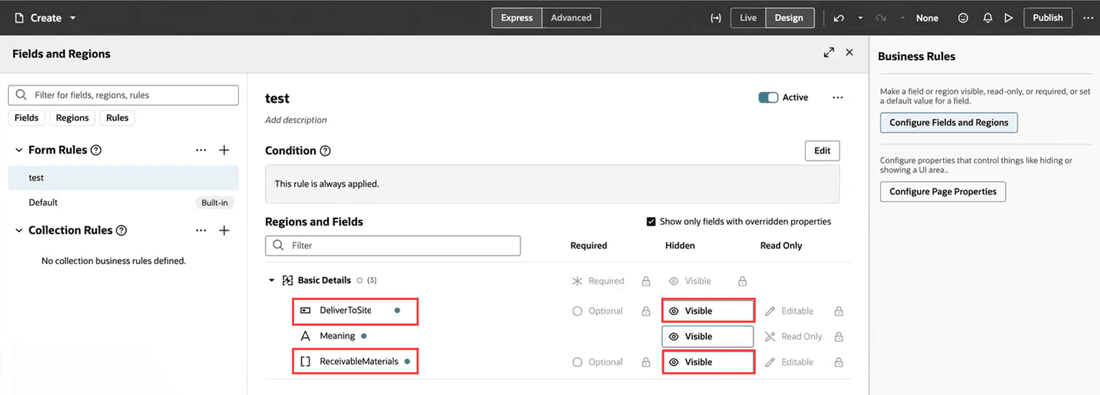
Task: Click the Preview play icon
Action: point(1009,18)
